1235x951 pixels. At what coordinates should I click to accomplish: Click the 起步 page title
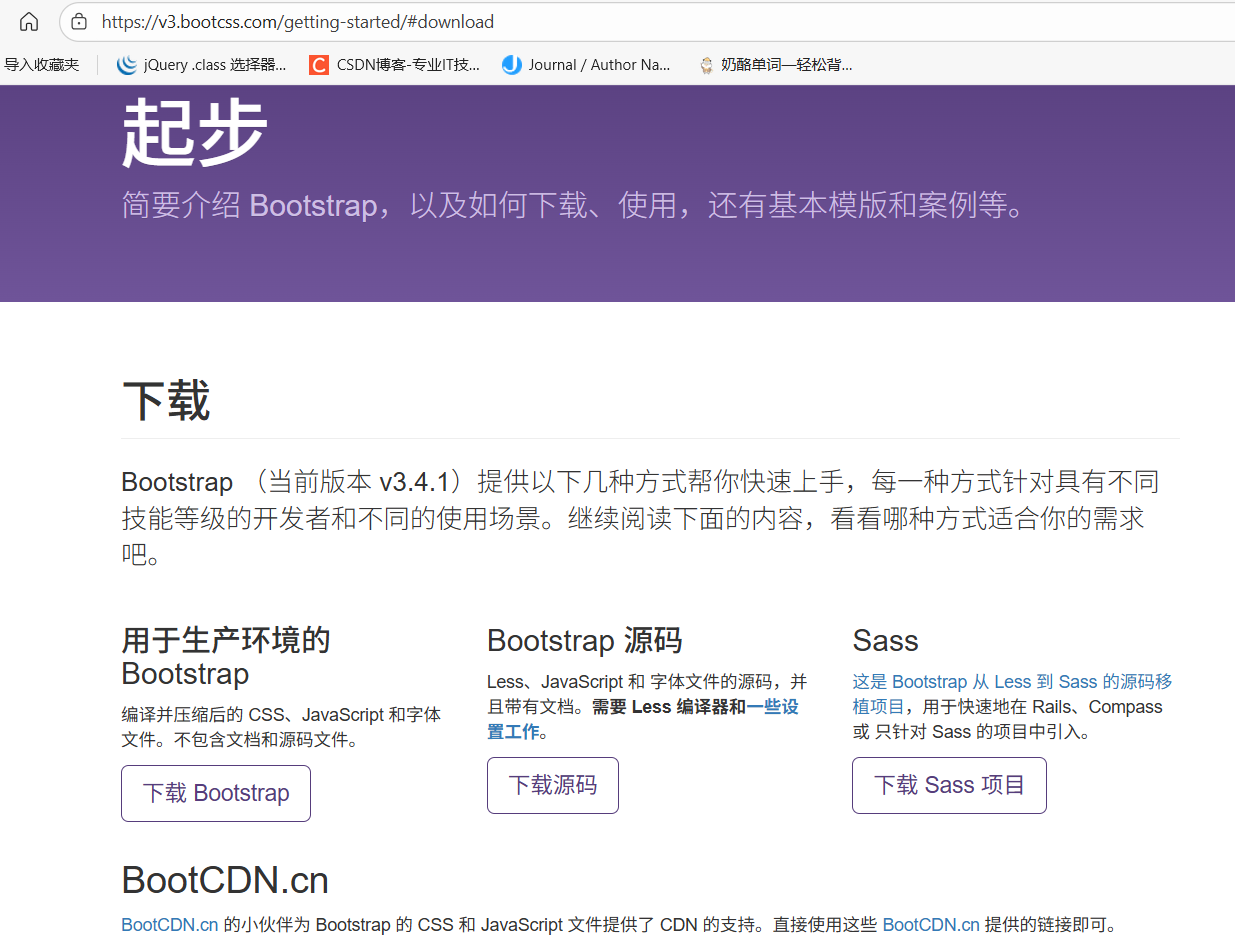click(x=195, y=132)
